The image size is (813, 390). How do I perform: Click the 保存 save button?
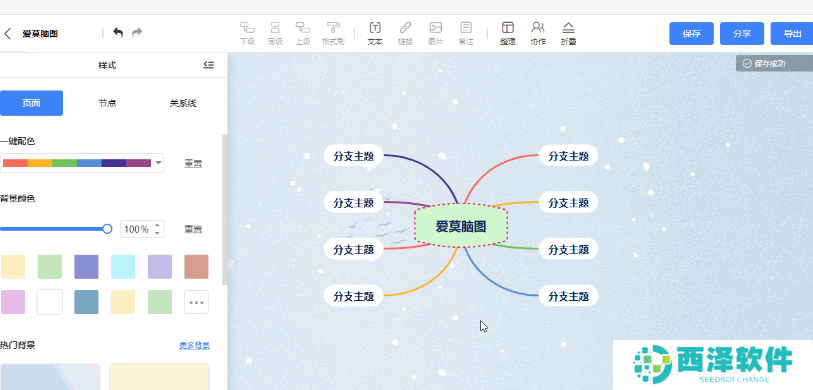tap(692, 34)
